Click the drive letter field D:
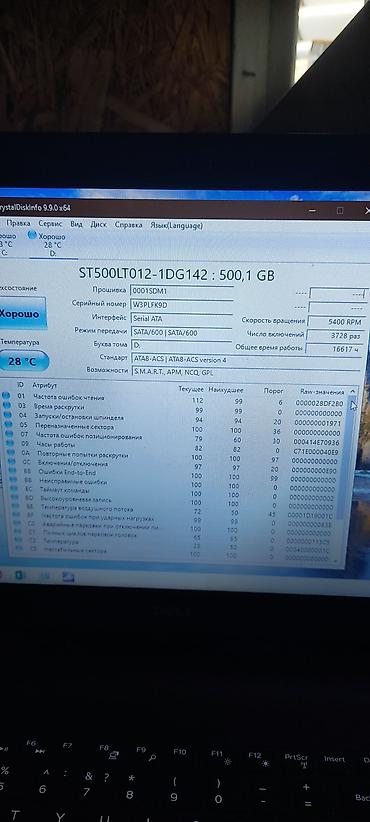370x822 pixels. tap(181, 345)
